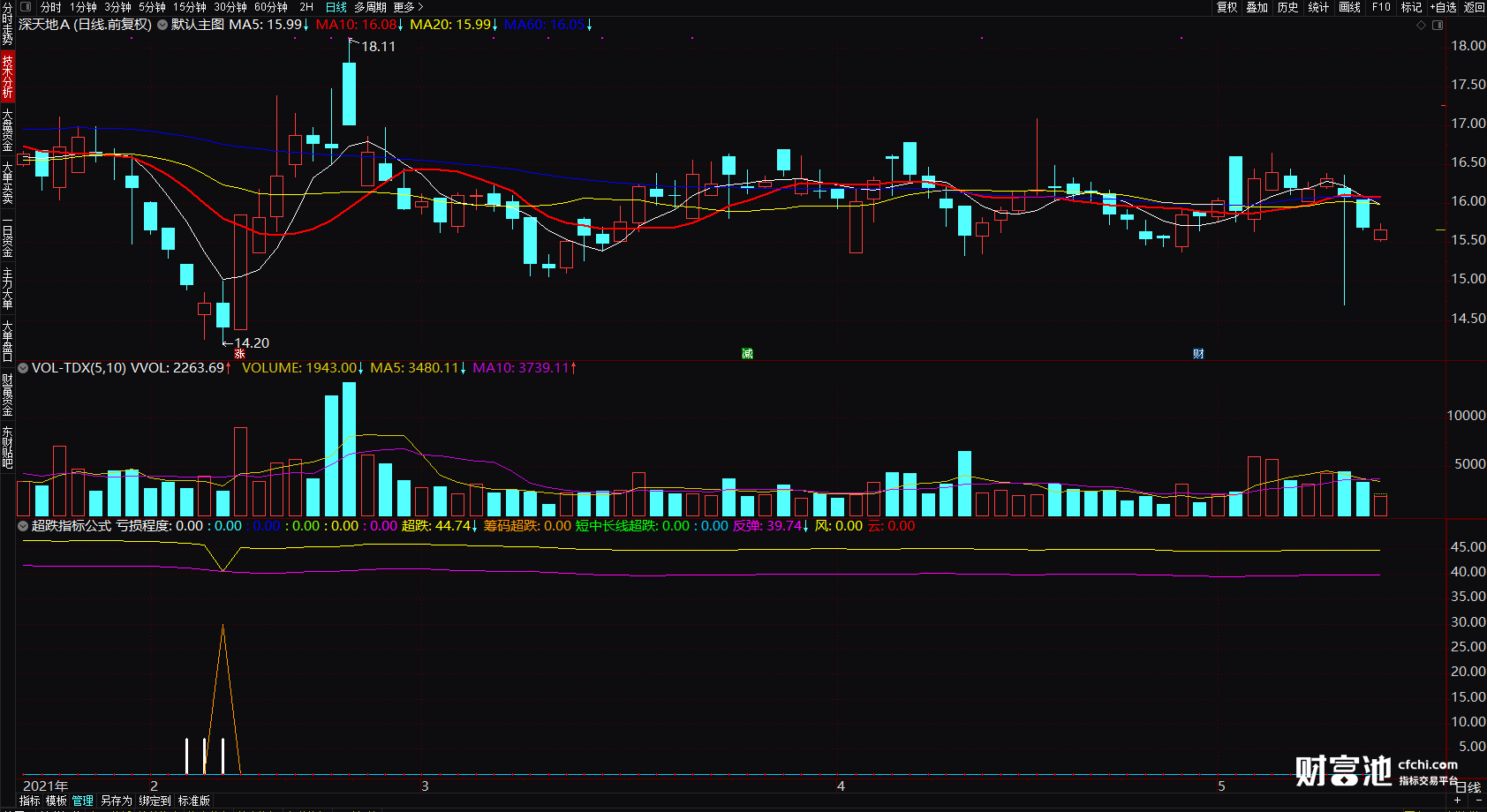Open the 默认主图 indicator dropdown arrow
The width and height of the screenshot is (1487, 812).
click(x=162, y=25)
